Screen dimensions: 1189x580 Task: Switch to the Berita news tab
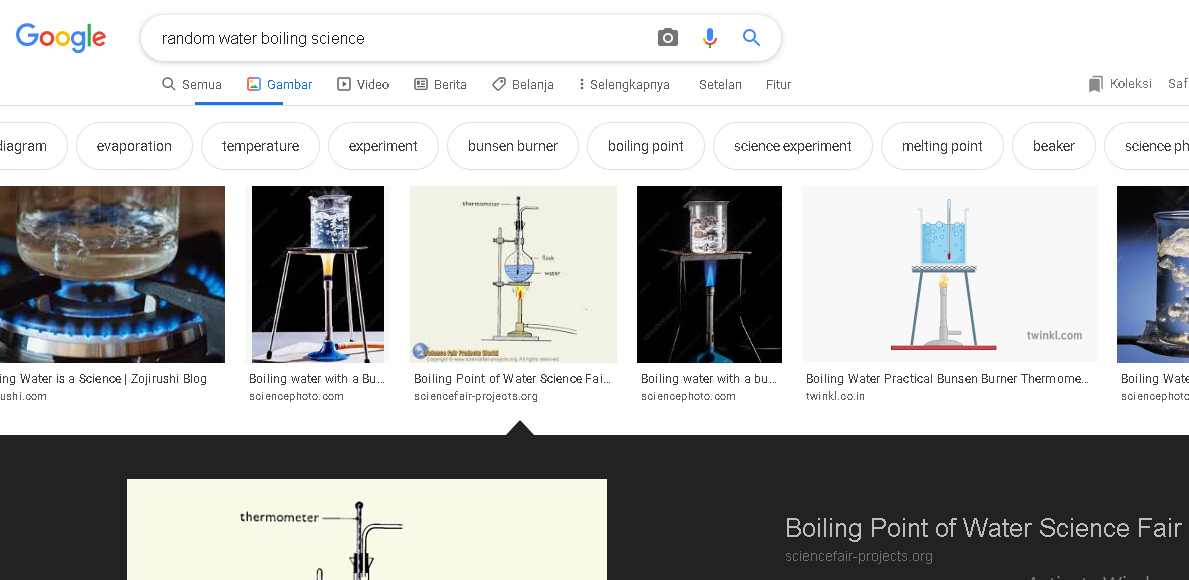click(x=440, y=85)
